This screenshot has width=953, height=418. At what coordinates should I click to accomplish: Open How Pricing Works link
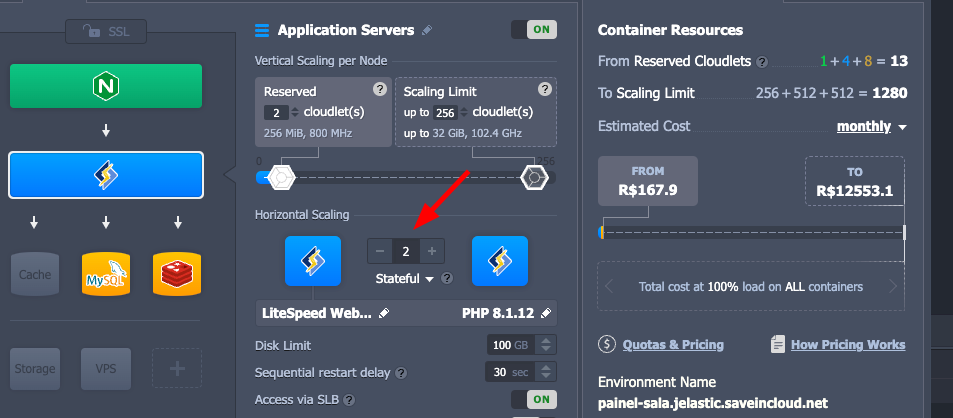(x=847, y=345)
